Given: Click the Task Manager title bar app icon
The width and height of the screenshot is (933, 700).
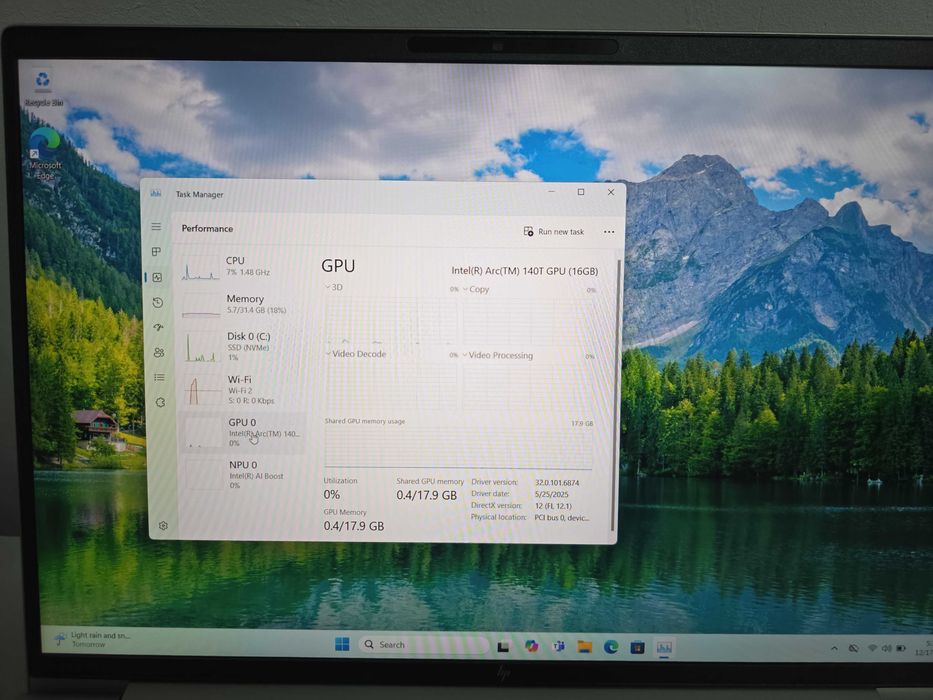Looking at the screenshot, I should tap(156, 193).
